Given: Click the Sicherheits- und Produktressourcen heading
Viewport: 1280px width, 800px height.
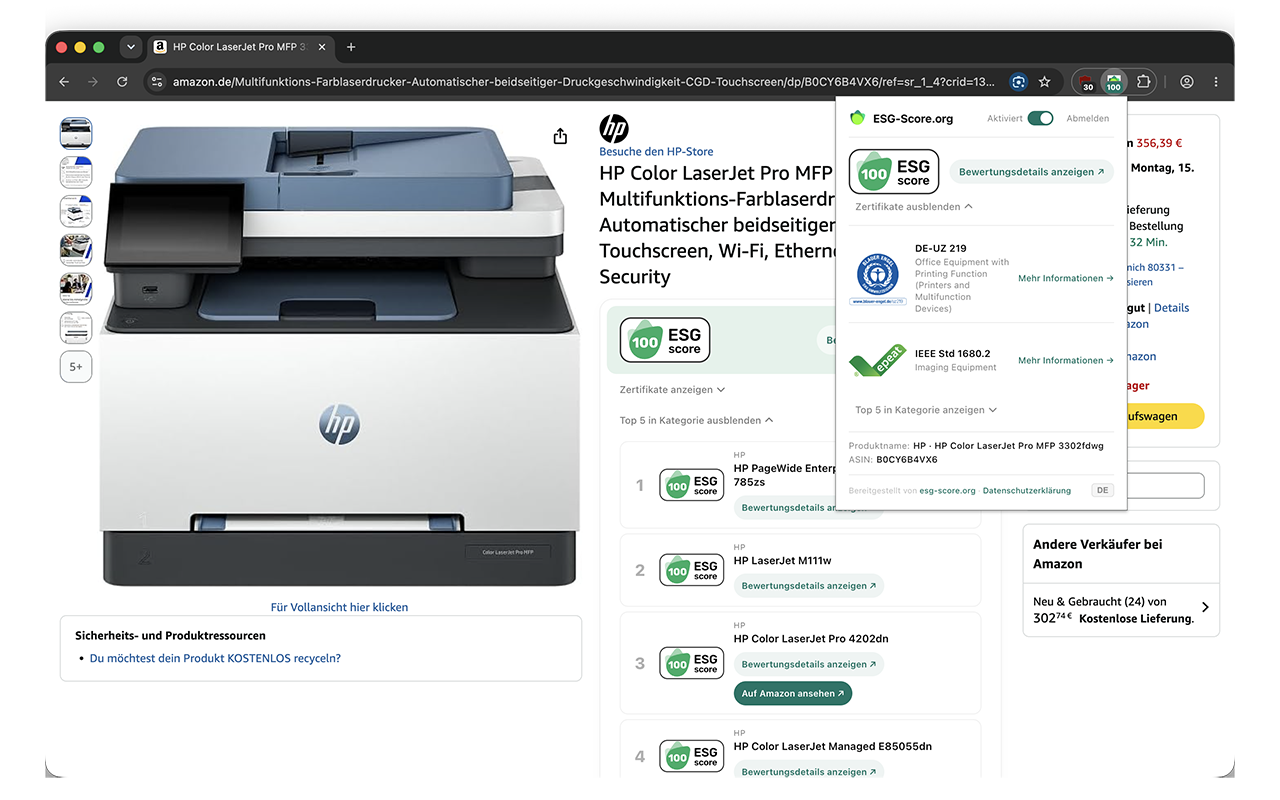Looking at the screenshot, I should (170, 635).
